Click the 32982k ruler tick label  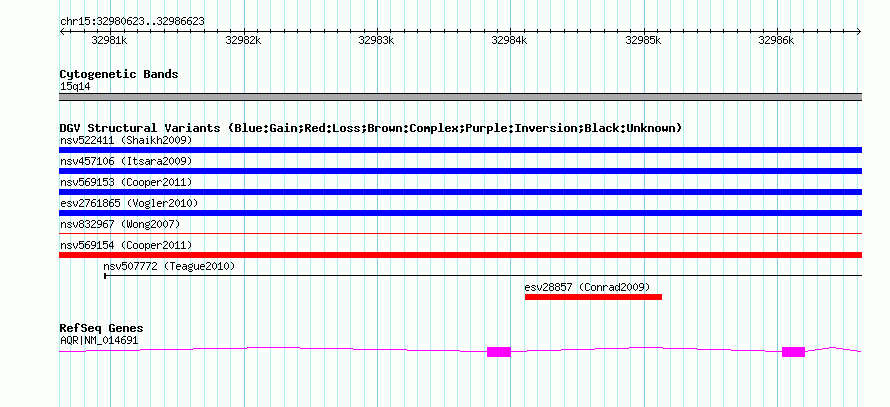tap(243, 40)
